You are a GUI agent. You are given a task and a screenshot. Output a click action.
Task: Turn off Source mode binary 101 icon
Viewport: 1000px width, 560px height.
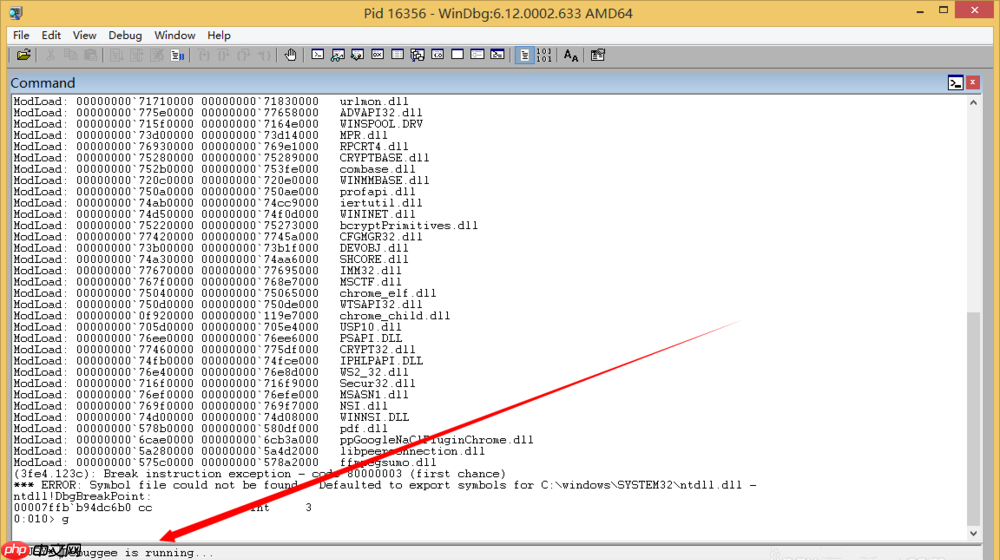click(544, 55)
